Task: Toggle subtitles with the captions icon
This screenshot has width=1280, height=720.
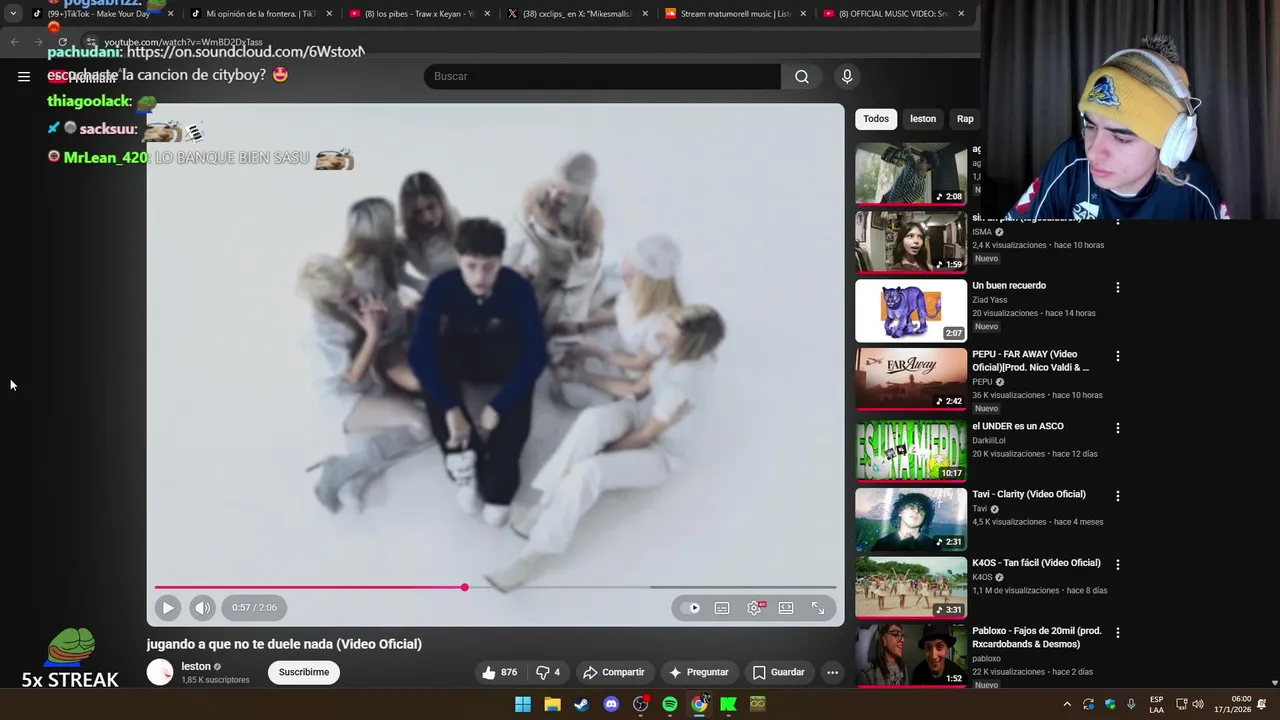Action: pyautogui.click(x=722, y=607)
